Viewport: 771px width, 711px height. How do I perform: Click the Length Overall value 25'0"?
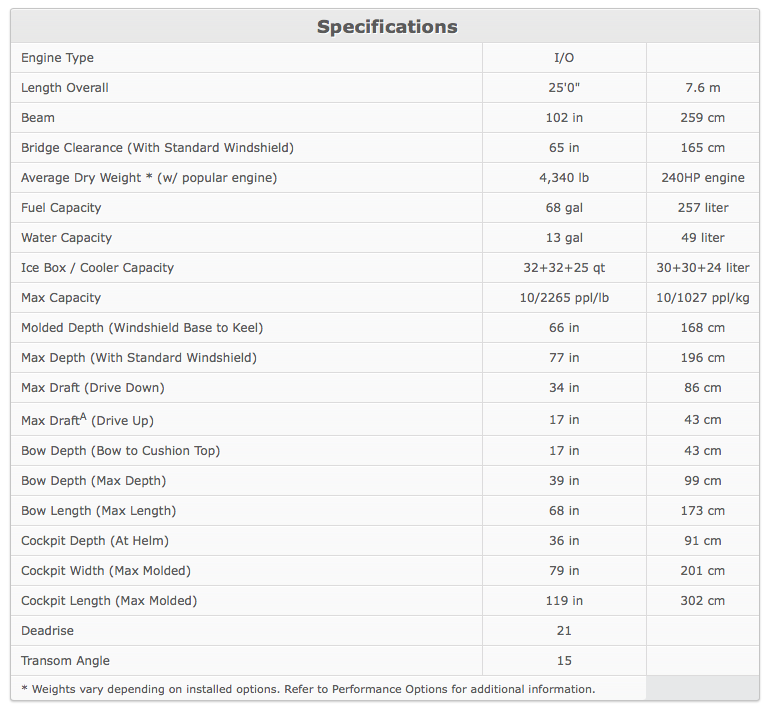click(564, 88)
